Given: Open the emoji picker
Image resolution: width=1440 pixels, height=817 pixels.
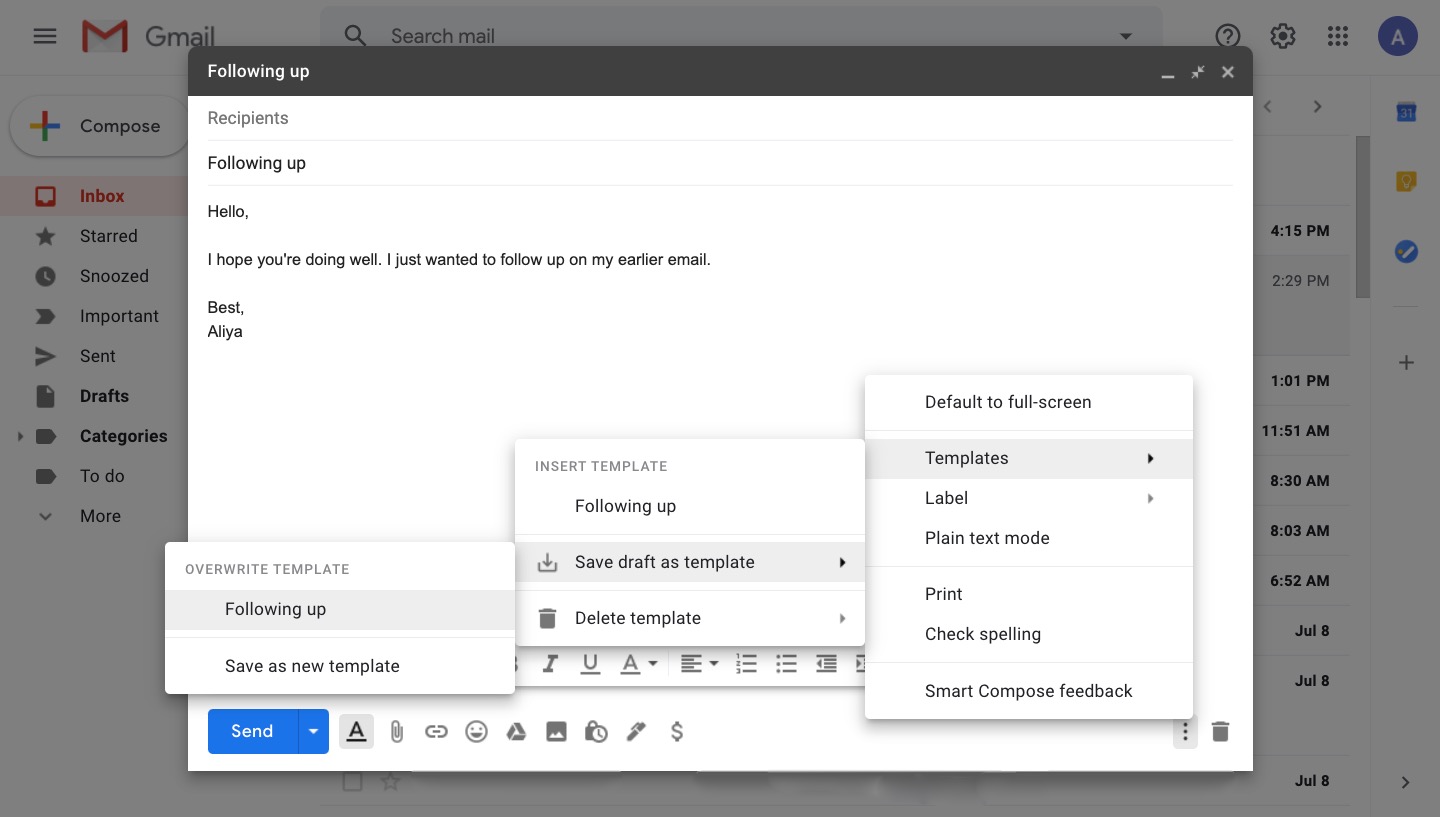Looking at the screenshot, I should pos(477,732).
